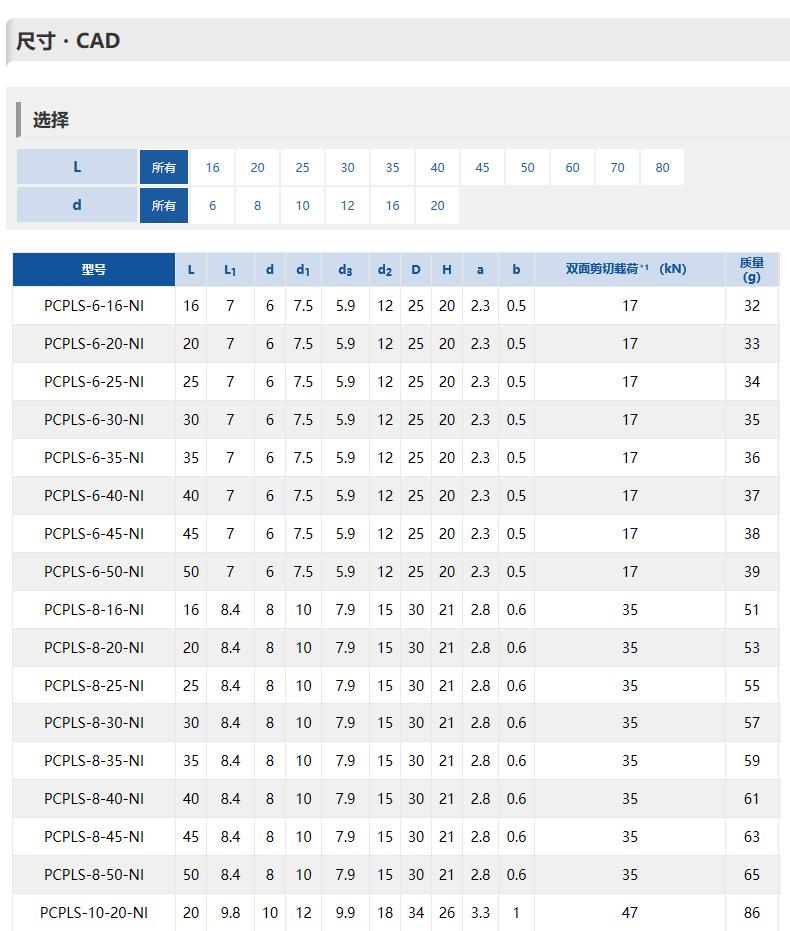Click the 质量 (g) column header

click(752, 270)
